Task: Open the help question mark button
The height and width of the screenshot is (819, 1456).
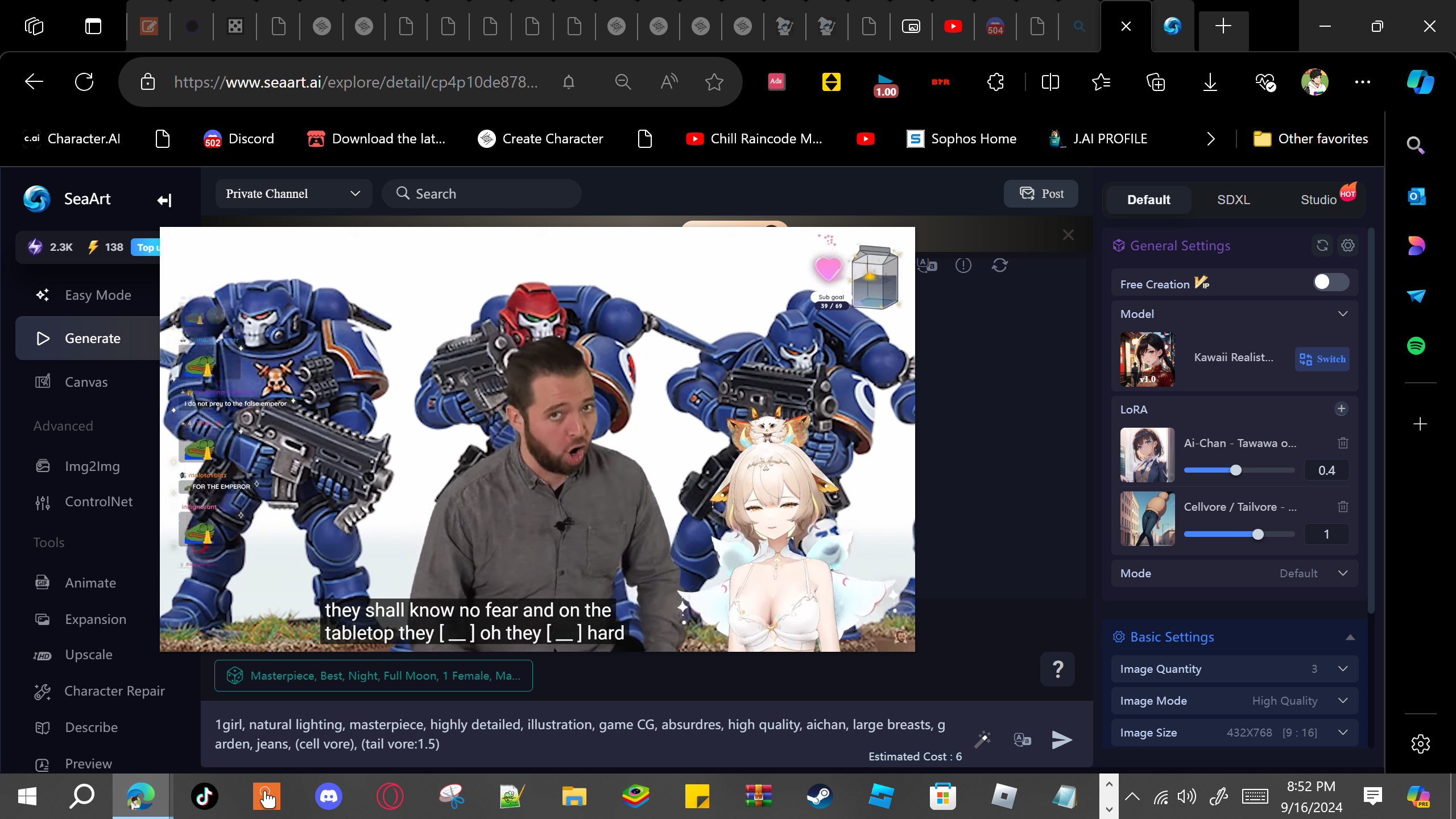Action: (1057, 669)
